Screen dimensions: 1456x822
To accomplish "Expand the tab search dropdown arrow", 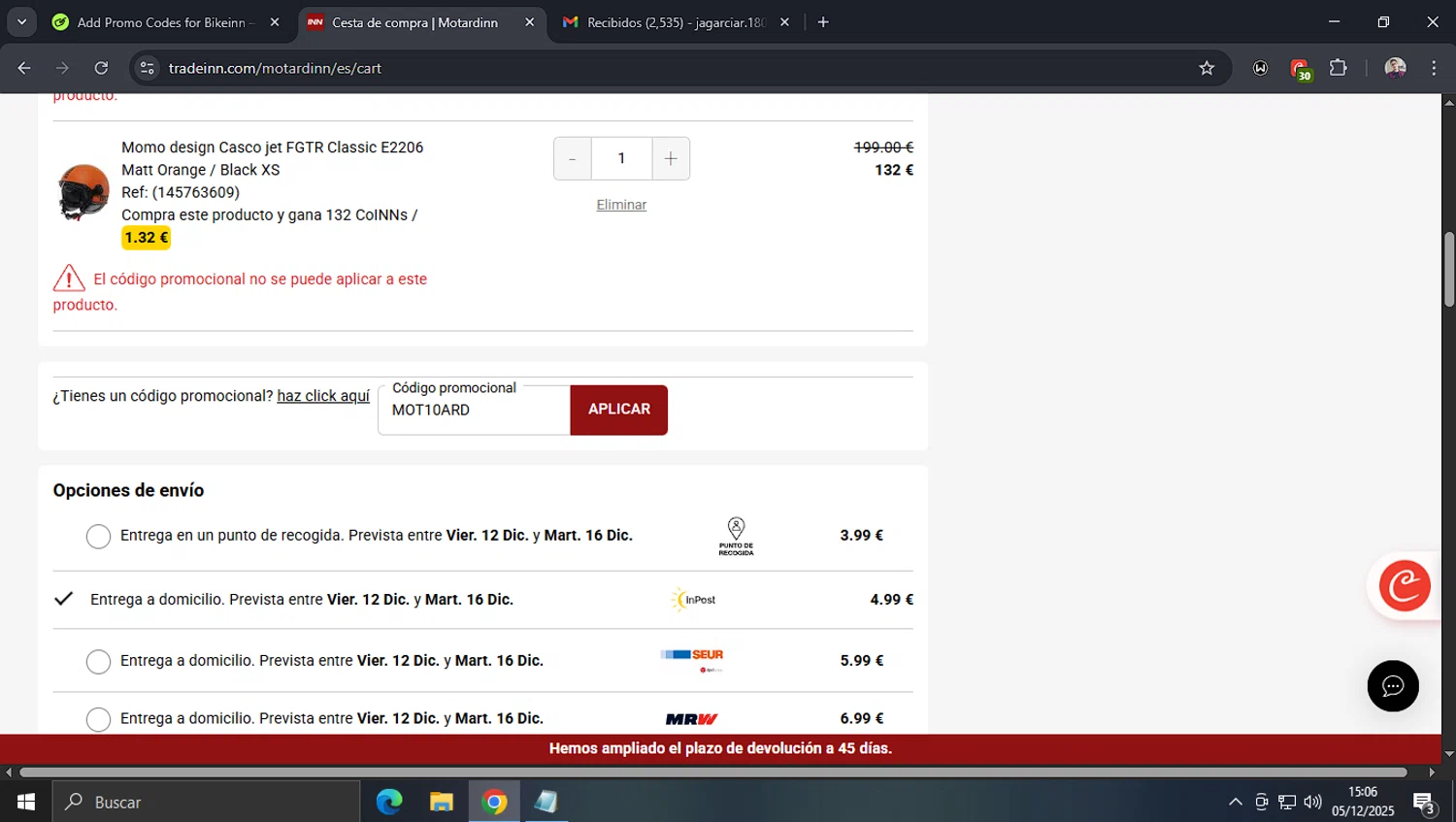I will coord(21,22).
